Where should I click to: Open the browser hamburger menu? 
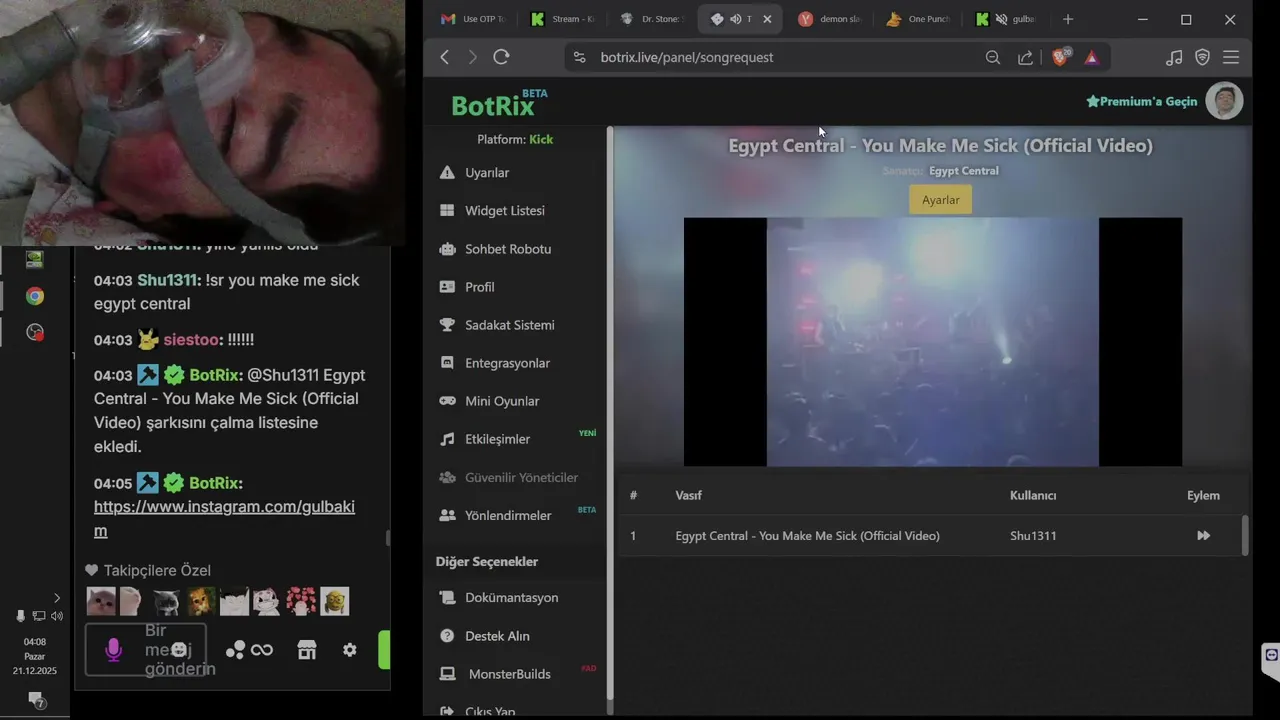tap(1231, 57)
